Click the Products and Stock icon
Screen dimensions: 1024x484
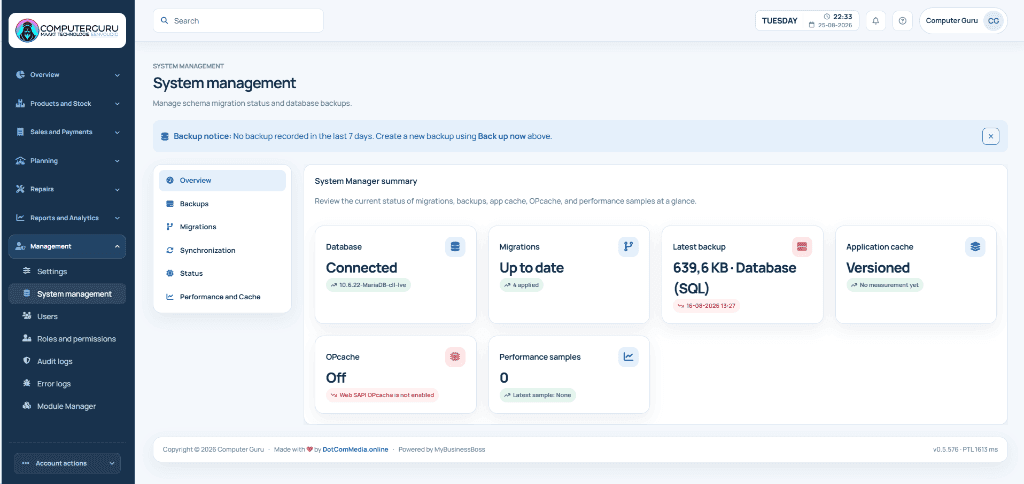[20, 103]
